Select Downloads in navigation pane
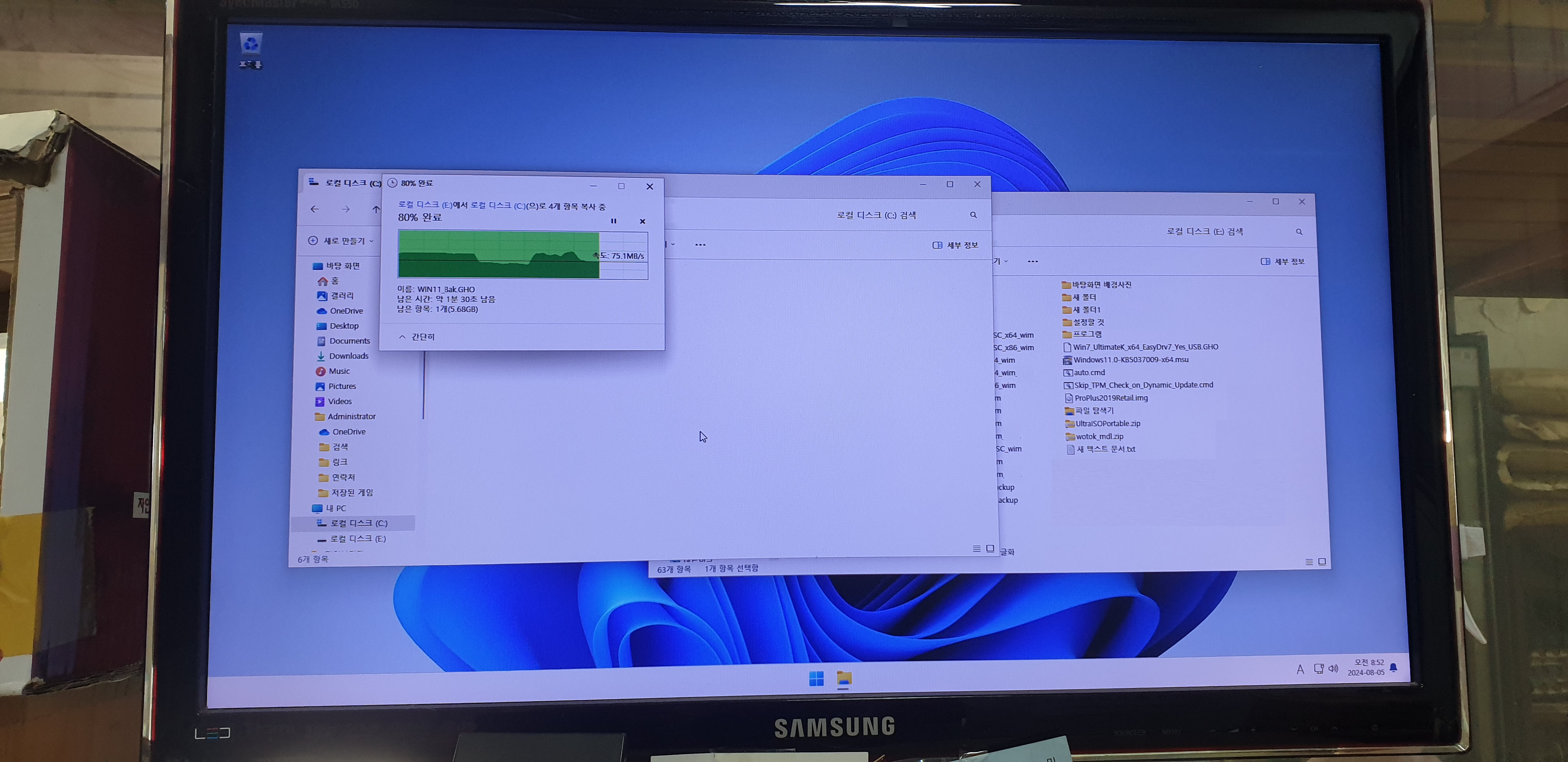The width and height of the screenshot is (1568, 762). coord(348,356)
